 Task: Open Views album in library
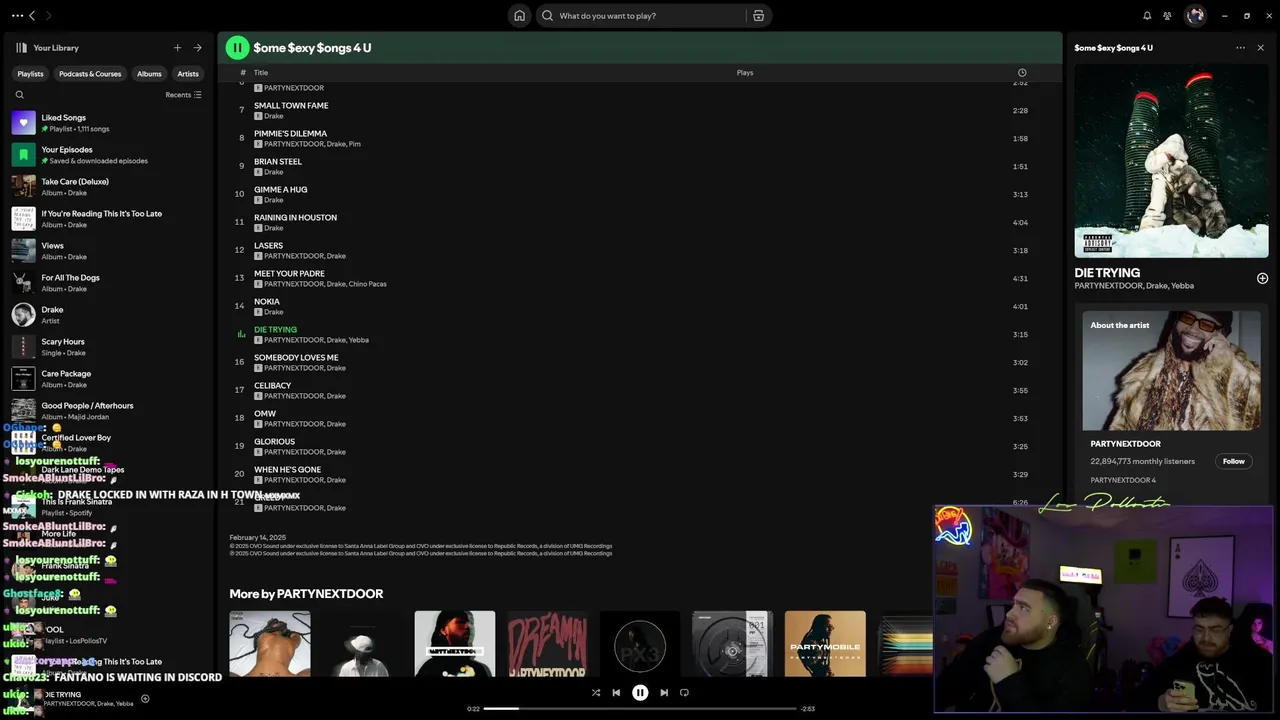coord(108,251)
